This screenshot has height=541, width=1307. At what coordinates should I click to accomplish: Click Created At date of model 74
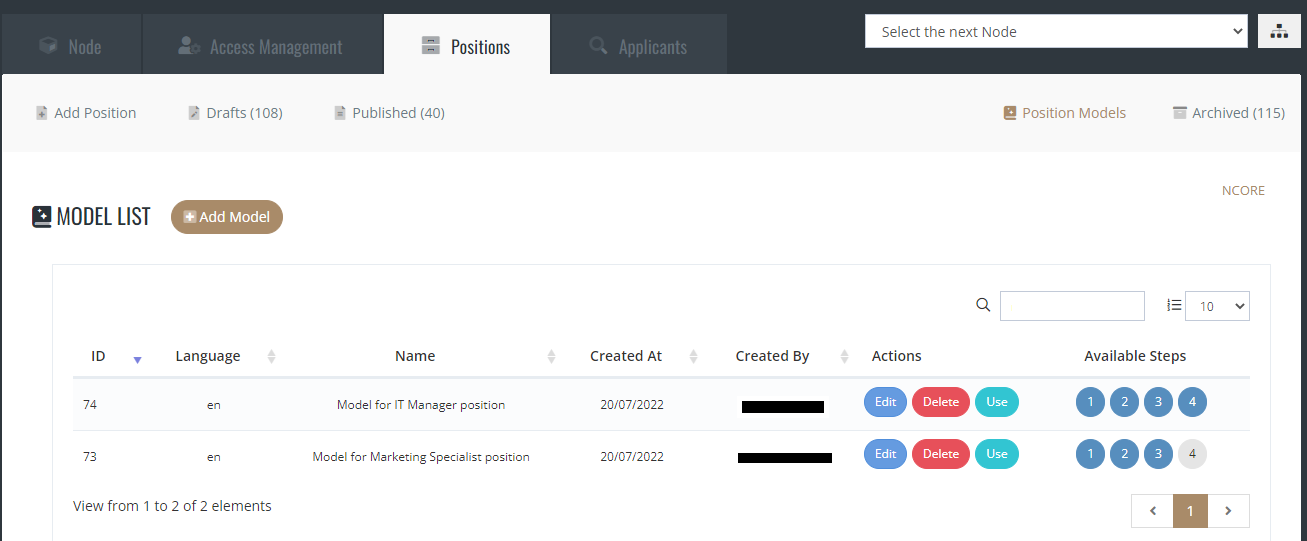click(x=632, y=405)
